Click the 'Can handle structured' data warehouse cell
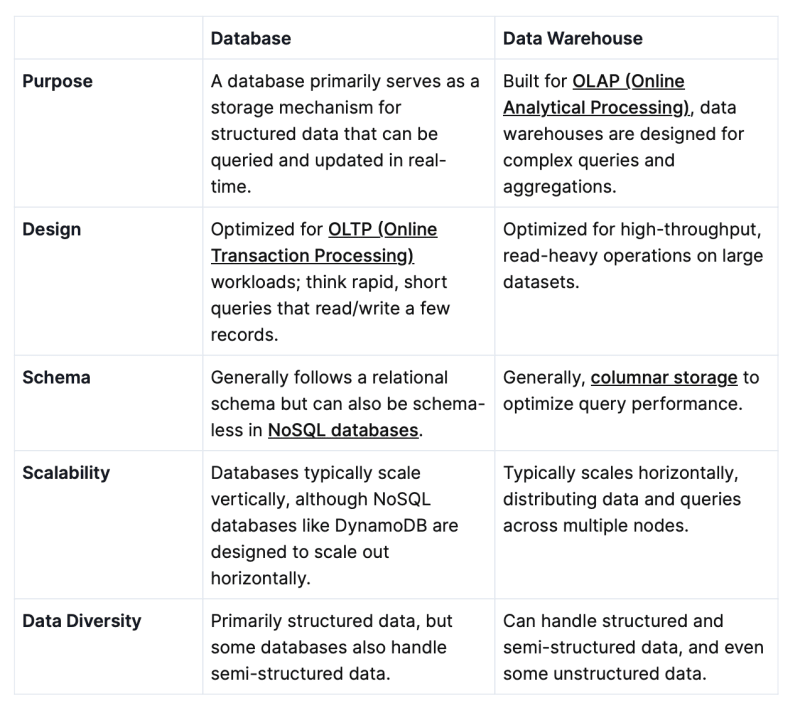800x708 pixels. pos(636,647)
